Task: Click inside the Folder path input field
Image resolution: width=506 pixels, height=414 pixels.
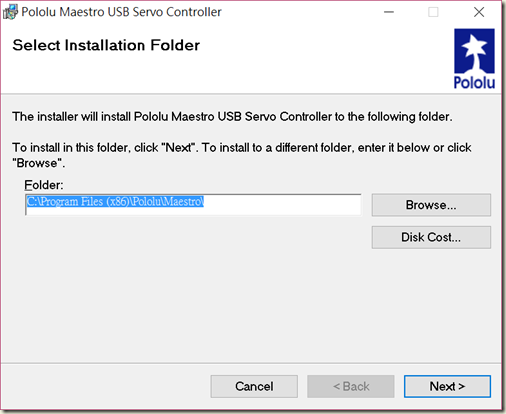Action: (x=193, y=205)
